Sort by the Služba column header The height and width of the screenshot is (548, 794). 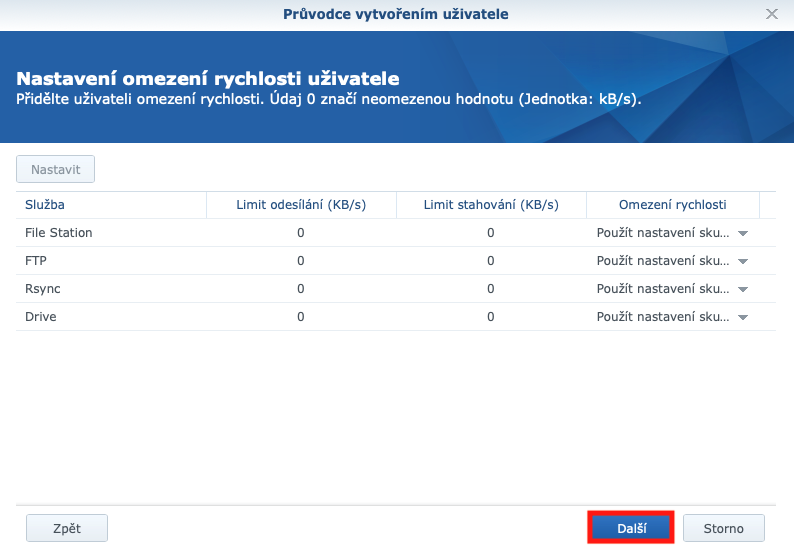tap(110, 205)
